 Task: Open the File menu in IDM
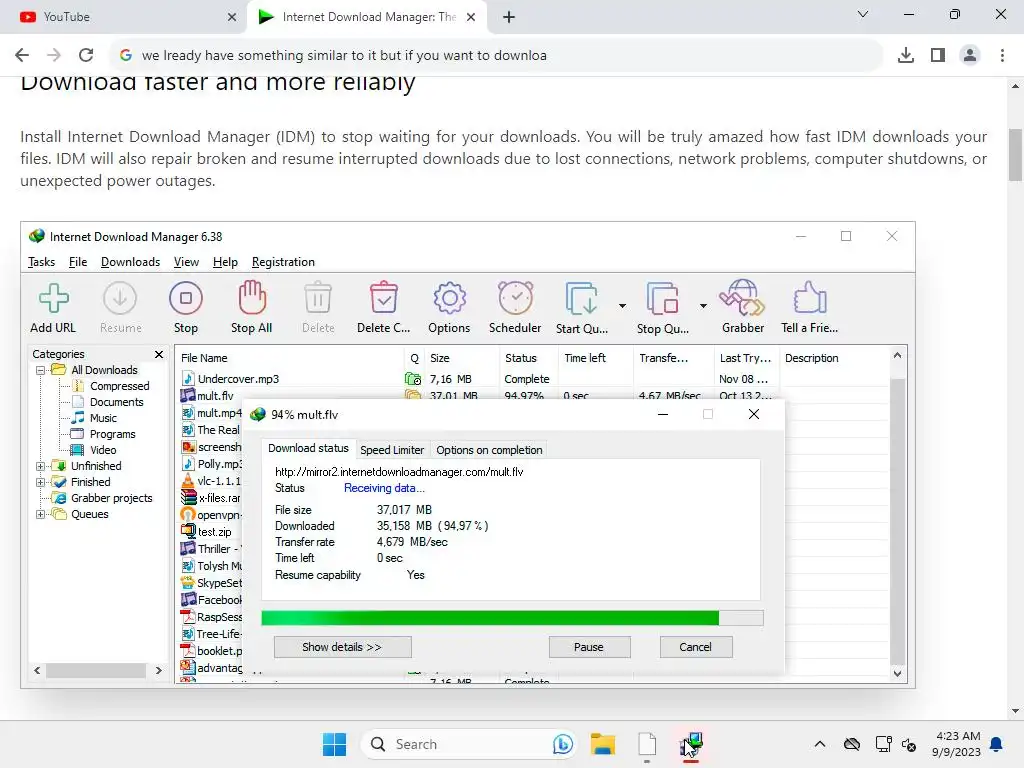coord(78,262)
